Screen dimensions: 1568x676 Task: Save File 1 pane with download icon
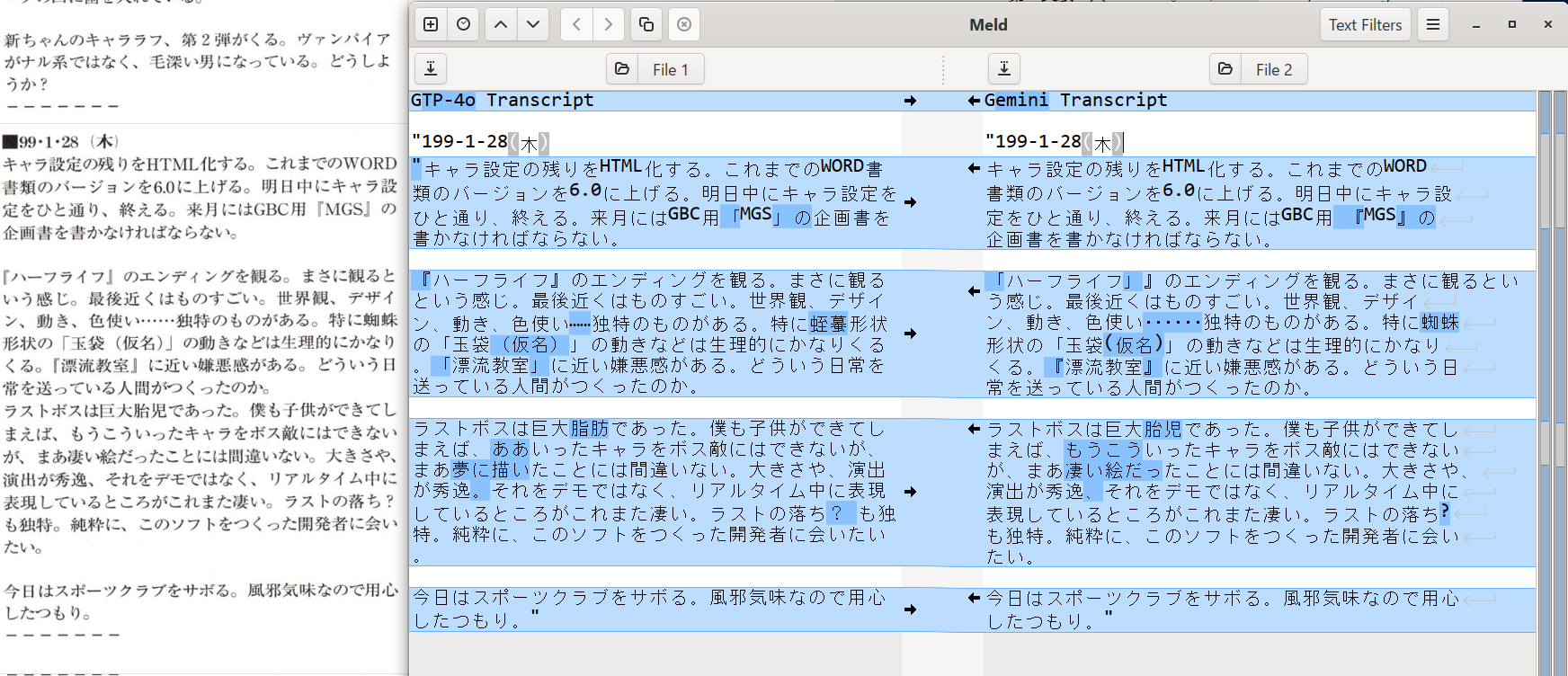pos(431,69)
